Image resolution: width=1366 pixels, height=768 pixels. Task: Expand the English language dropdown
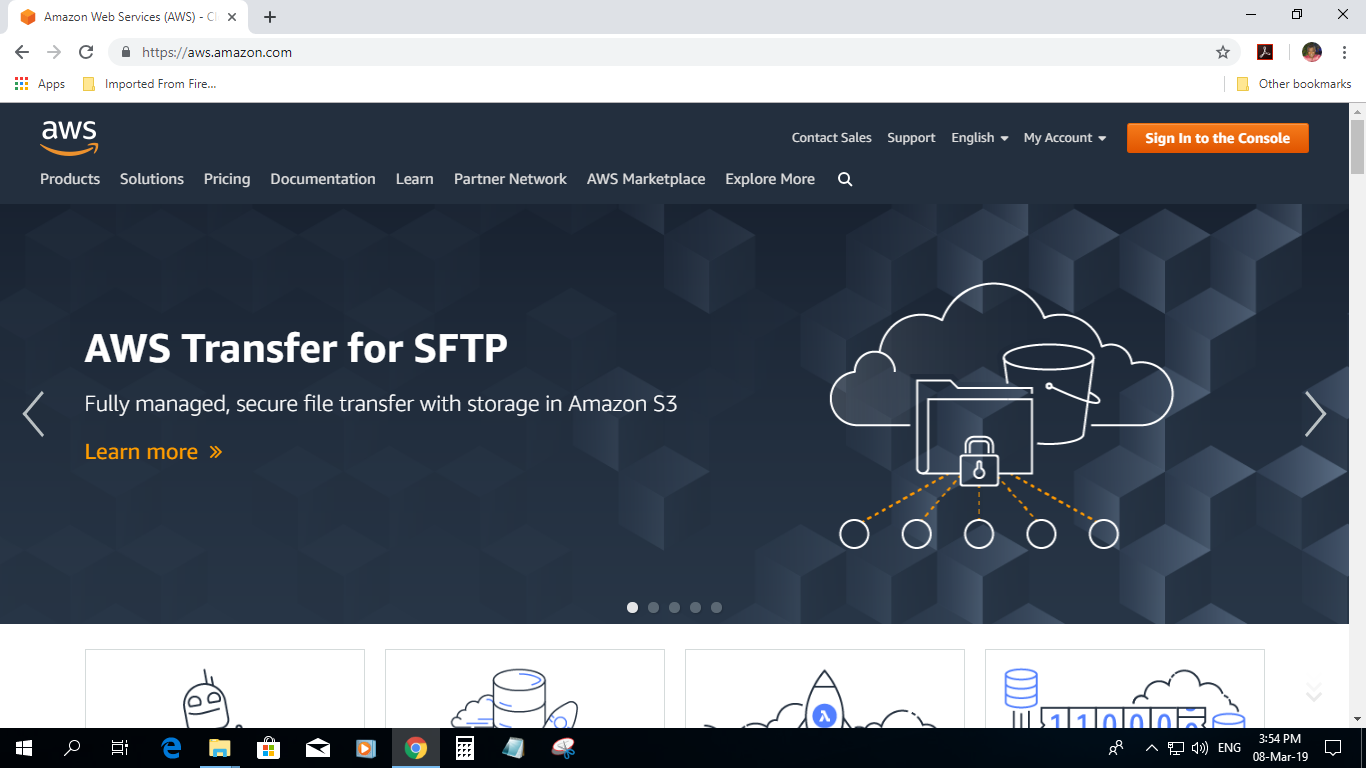pos(980,138)
